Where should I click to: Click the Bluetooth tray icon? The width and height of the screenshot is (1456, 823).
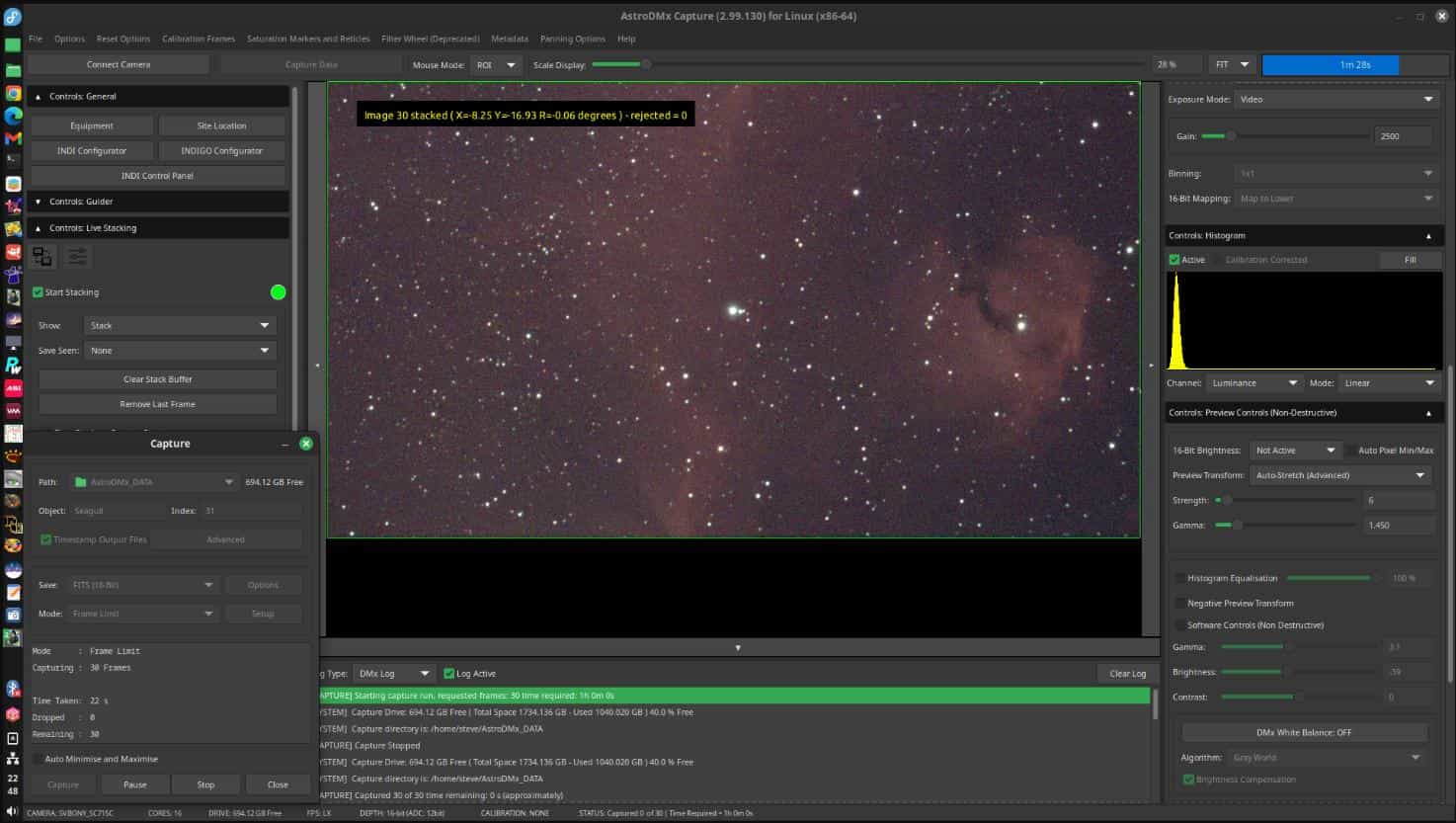(x=13, y=689)
